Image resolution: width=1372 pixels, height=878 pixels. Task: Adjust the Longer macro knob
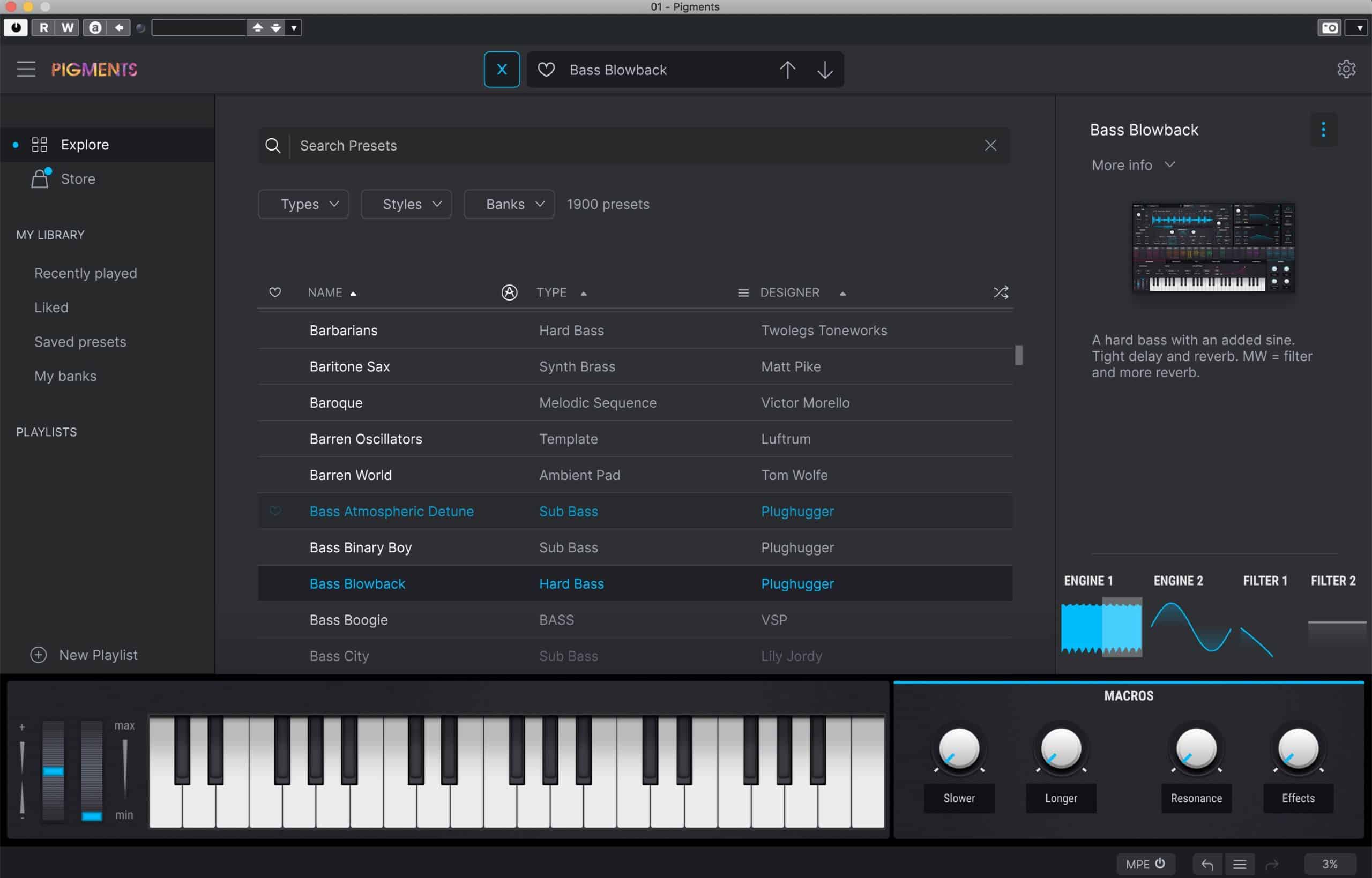click(1061, 748)
